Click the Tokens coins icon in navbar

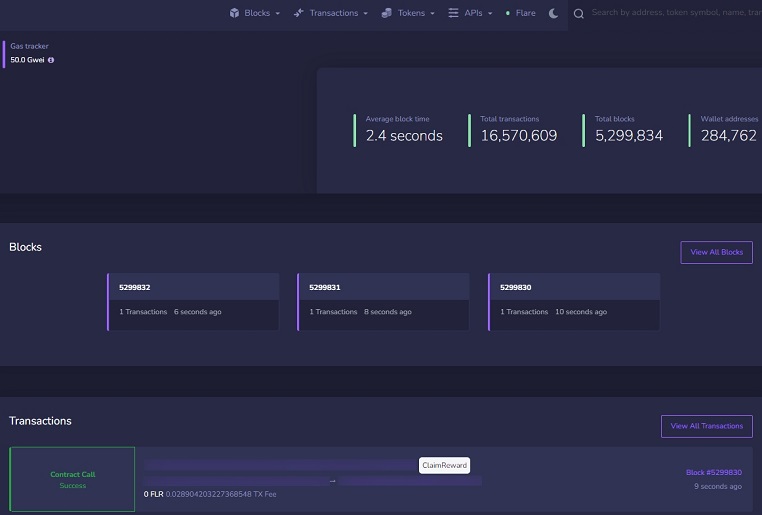click(386, 13)
